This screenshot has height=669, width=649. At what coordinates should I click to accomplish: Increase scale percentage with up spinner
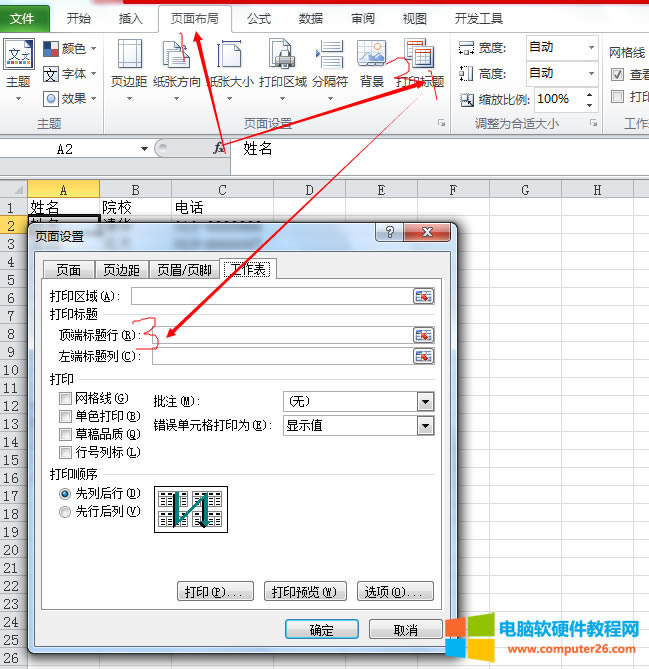click(x=589, y=94)
